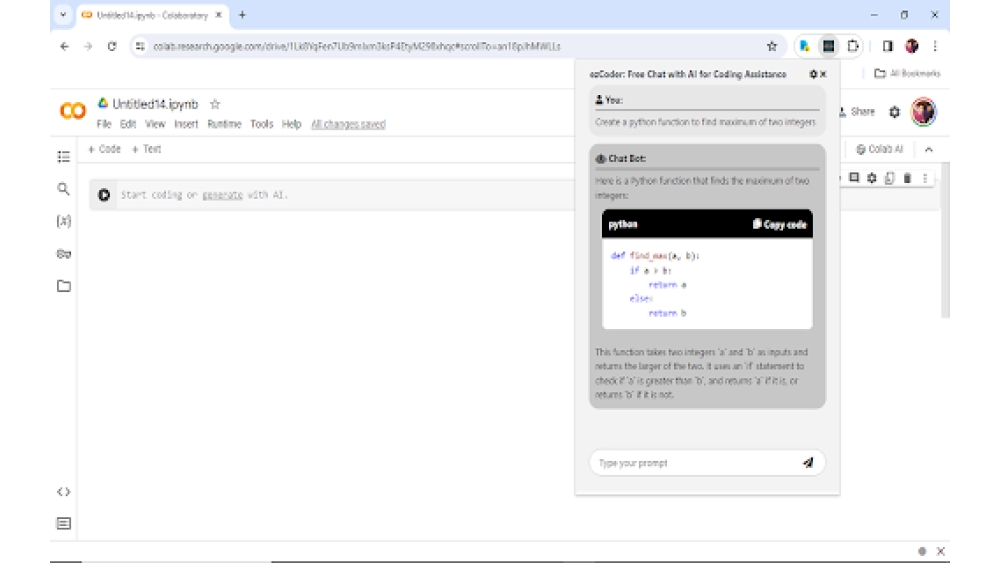
Task: Click the 'Create a python function' user message
Action: [x=705, y=122]
